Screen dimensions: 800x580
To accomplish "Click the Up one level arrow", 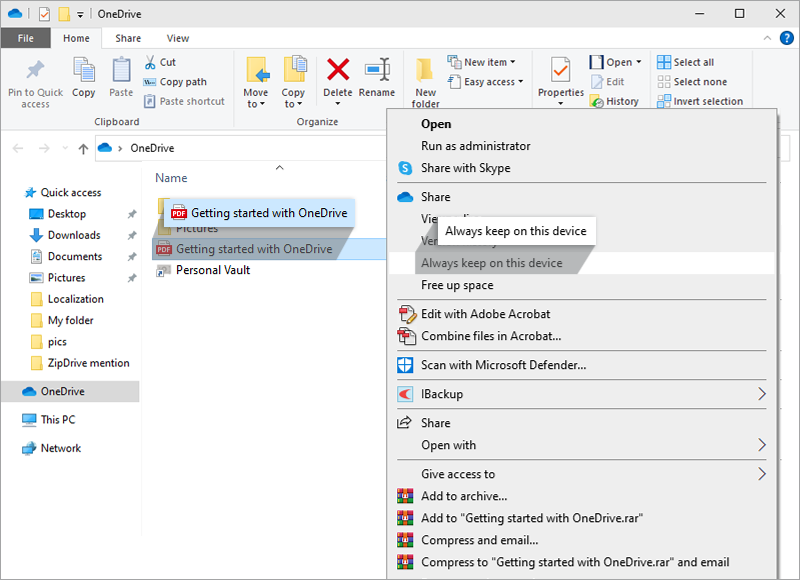I will click(x=83, y=148).
